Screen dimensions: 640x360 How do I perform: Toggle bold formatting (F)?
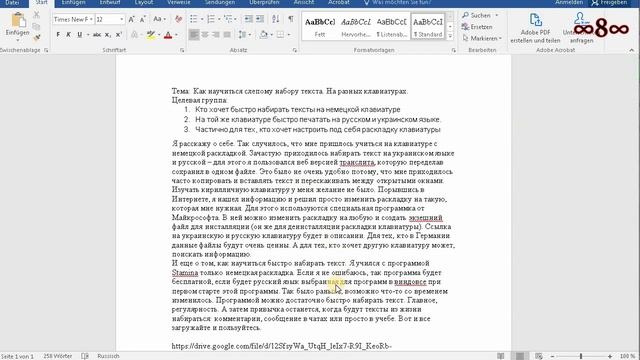click(x=58, y=35)
